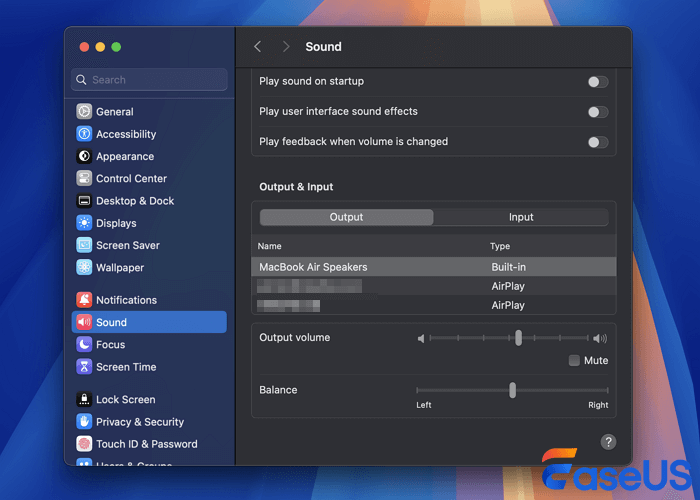Select MacBook Air Speakers output device
700x500 pixels.
[x=434, y=267]
